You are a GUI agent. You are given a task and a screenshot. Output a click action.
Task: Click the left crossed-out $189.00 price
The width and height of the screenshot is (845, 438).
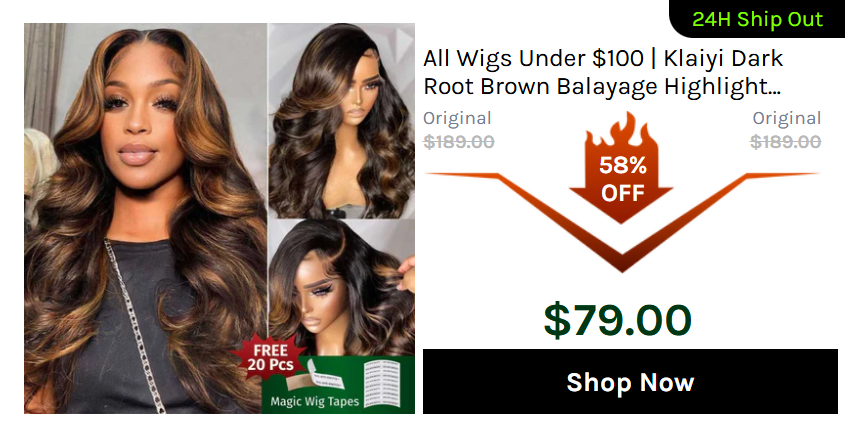pos(459,142)
